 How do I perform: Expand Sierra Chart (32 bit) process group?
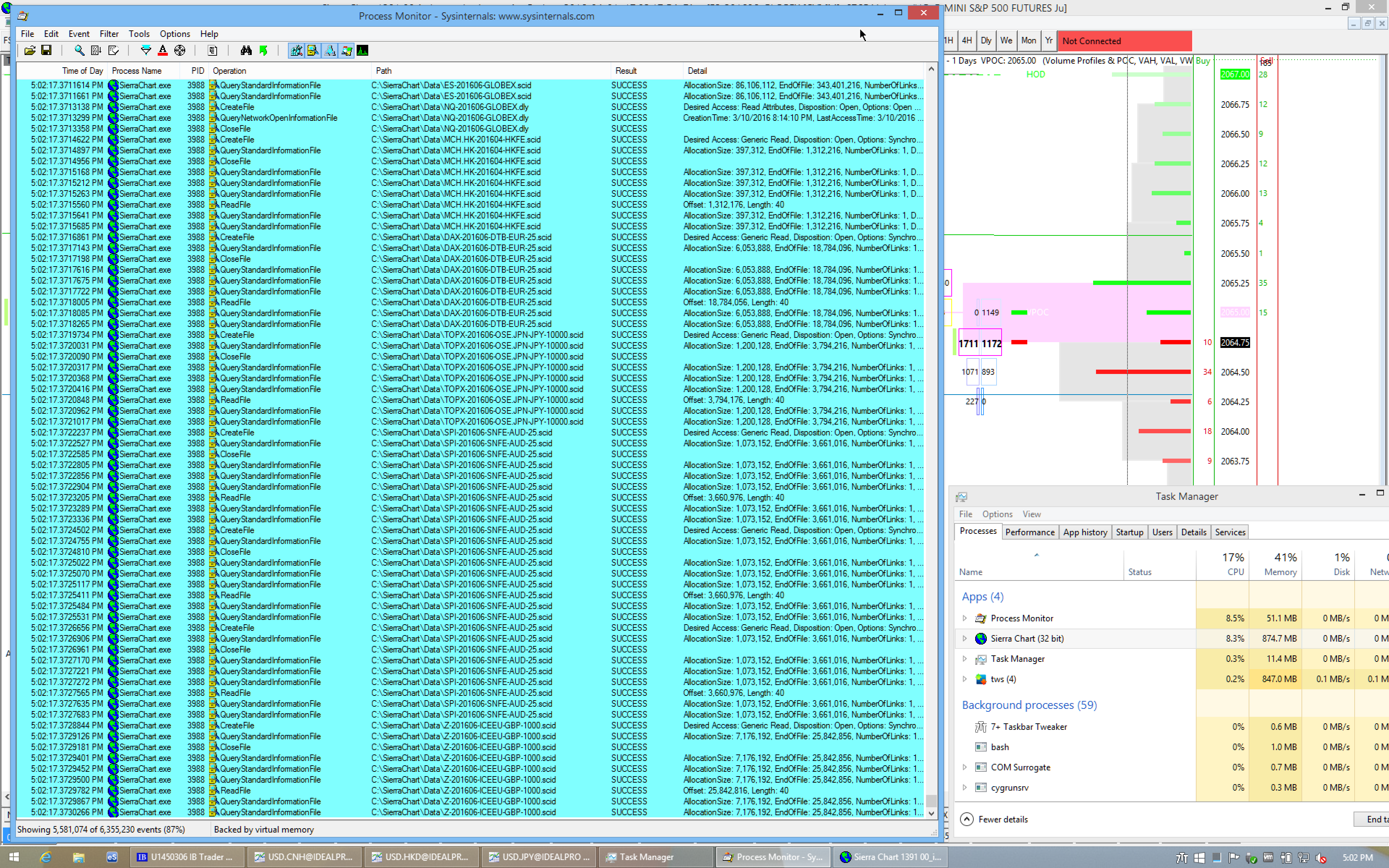coord(965,638)
